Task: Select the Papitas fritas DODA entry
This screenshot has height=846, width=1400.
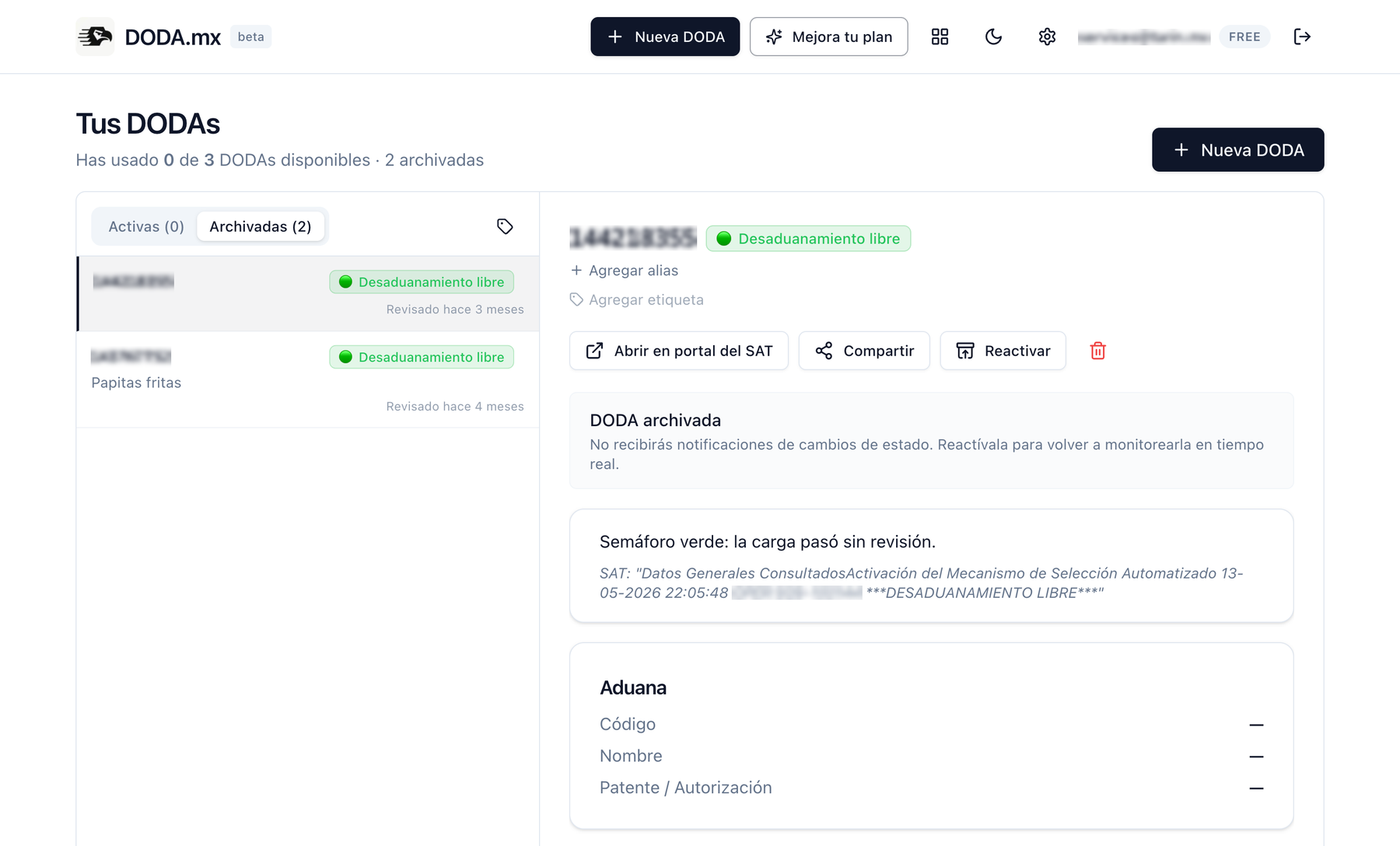Action: (308, 379)
